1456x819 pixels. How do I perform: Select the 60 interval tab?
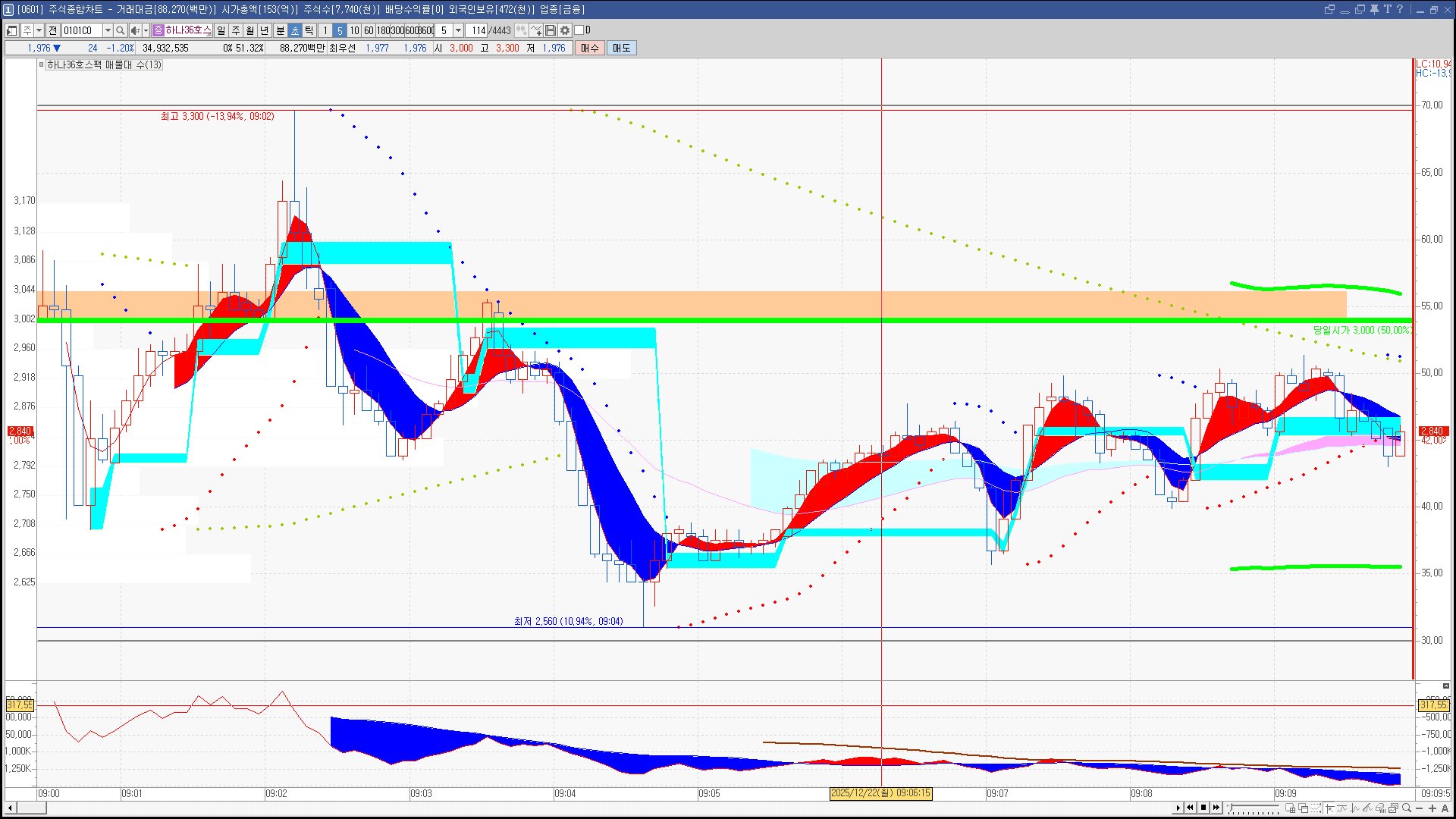click(x=369, y=30)
